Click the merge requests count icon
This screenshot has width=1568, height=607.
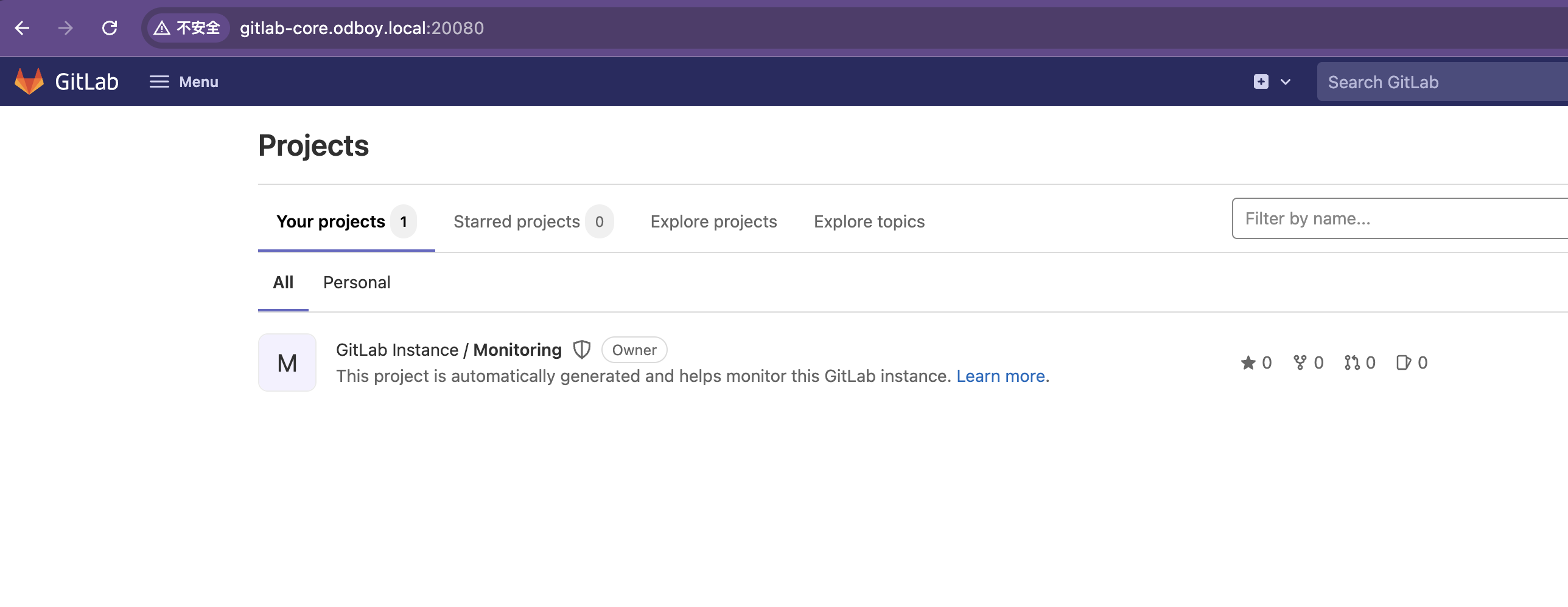(x=1352, y=362)
